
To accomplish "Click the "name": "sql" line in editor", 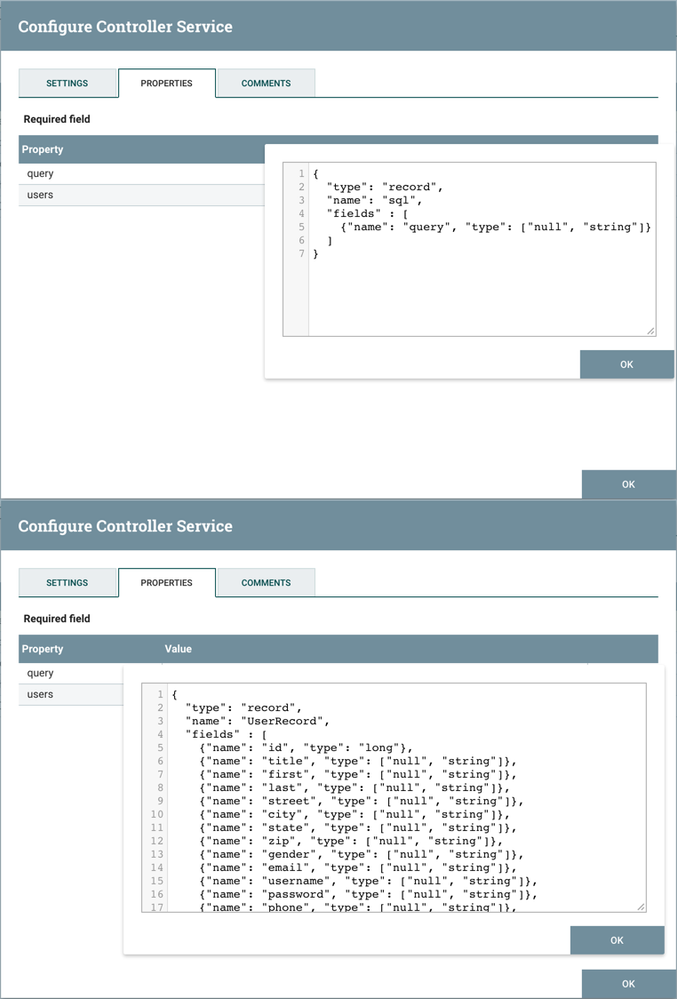I will (374, 200).
